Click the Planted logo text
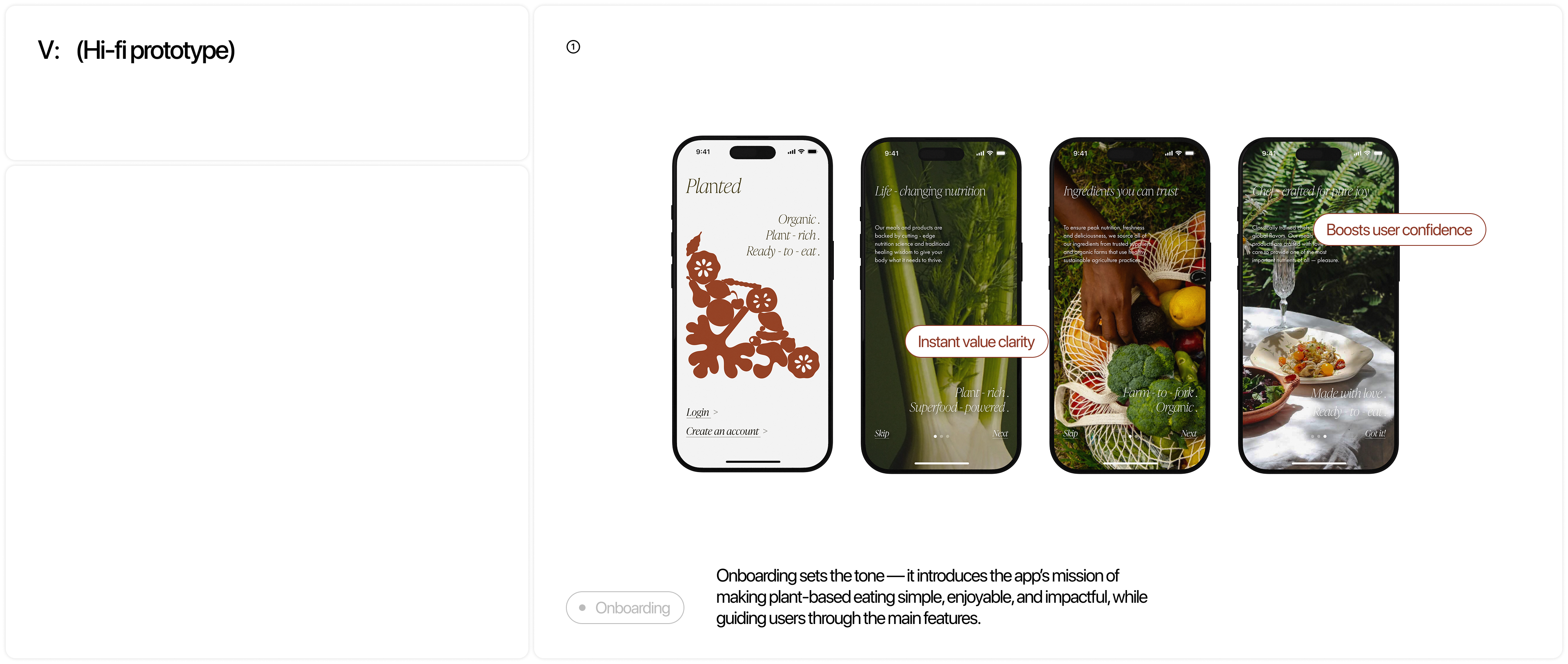This screenshot has width=1568, height=664. pyautogui.click(x=713, y=186)
